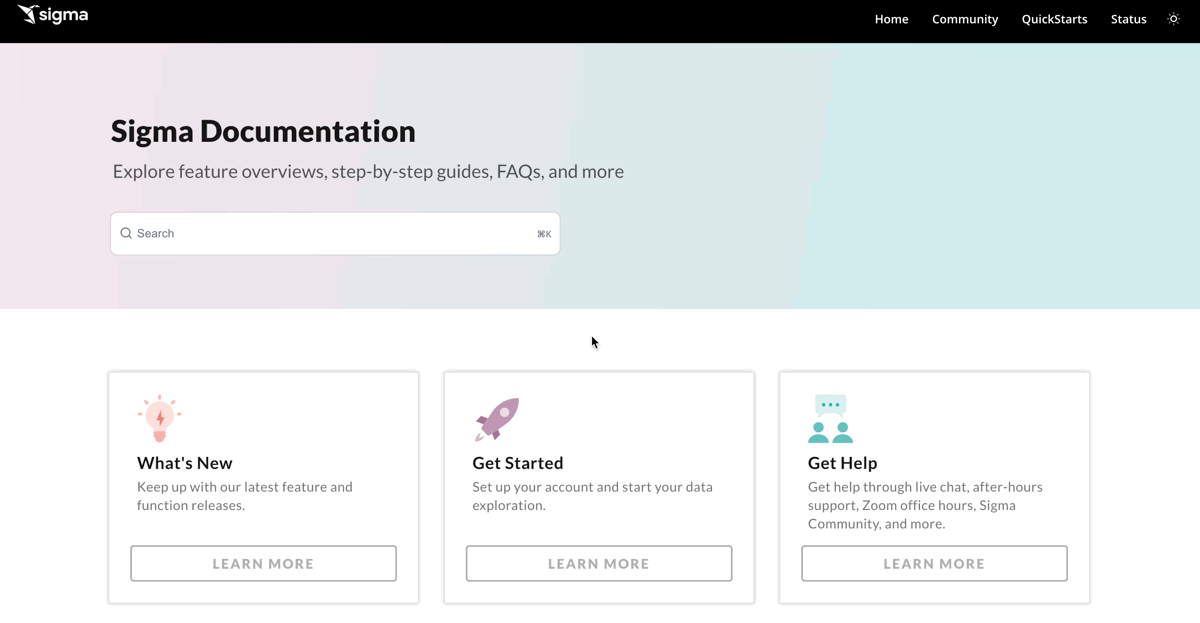The width and height of the screenshot is (1200, 623).
Task: Go to QuickStarts in the top navigation
Action: 1054,19
